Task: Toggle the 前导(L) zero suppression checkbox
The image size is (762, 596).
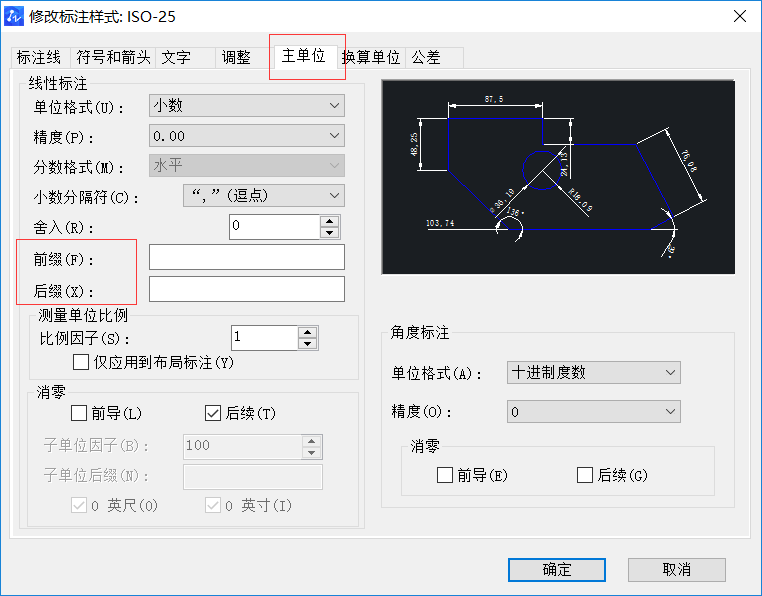Action: (80, 412)
